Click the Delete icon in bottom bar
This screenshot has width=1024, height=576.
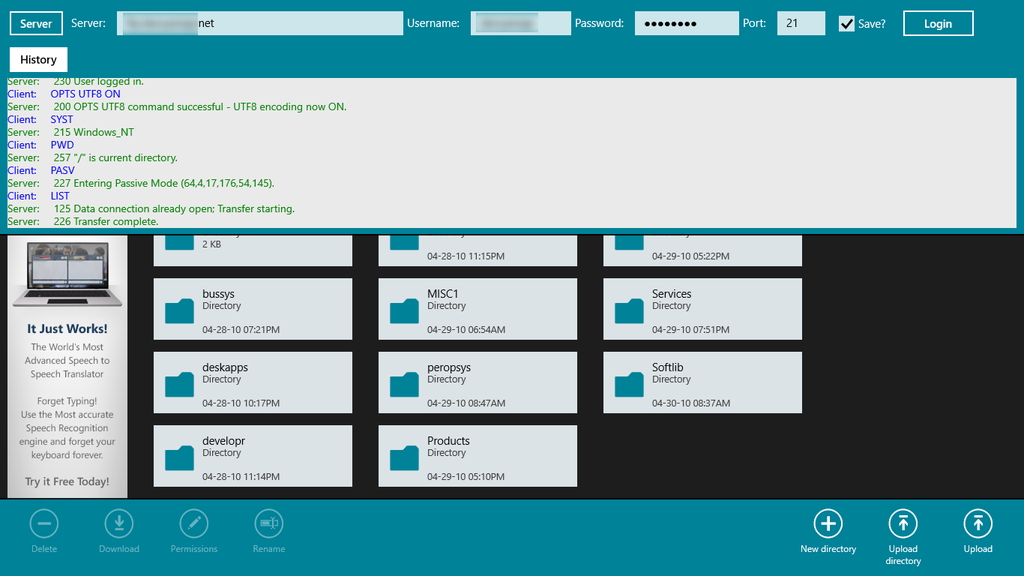44,523
